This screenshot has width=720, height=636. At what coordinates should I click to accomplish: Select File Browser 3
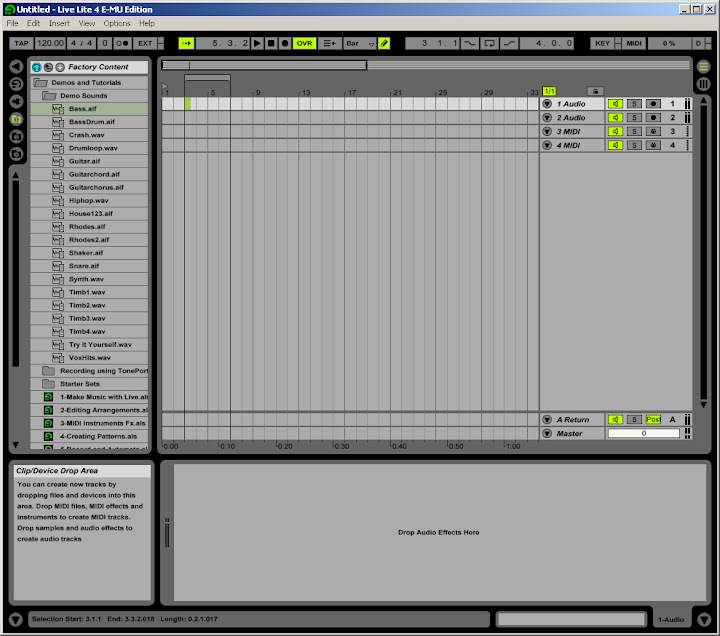(16, 154)
